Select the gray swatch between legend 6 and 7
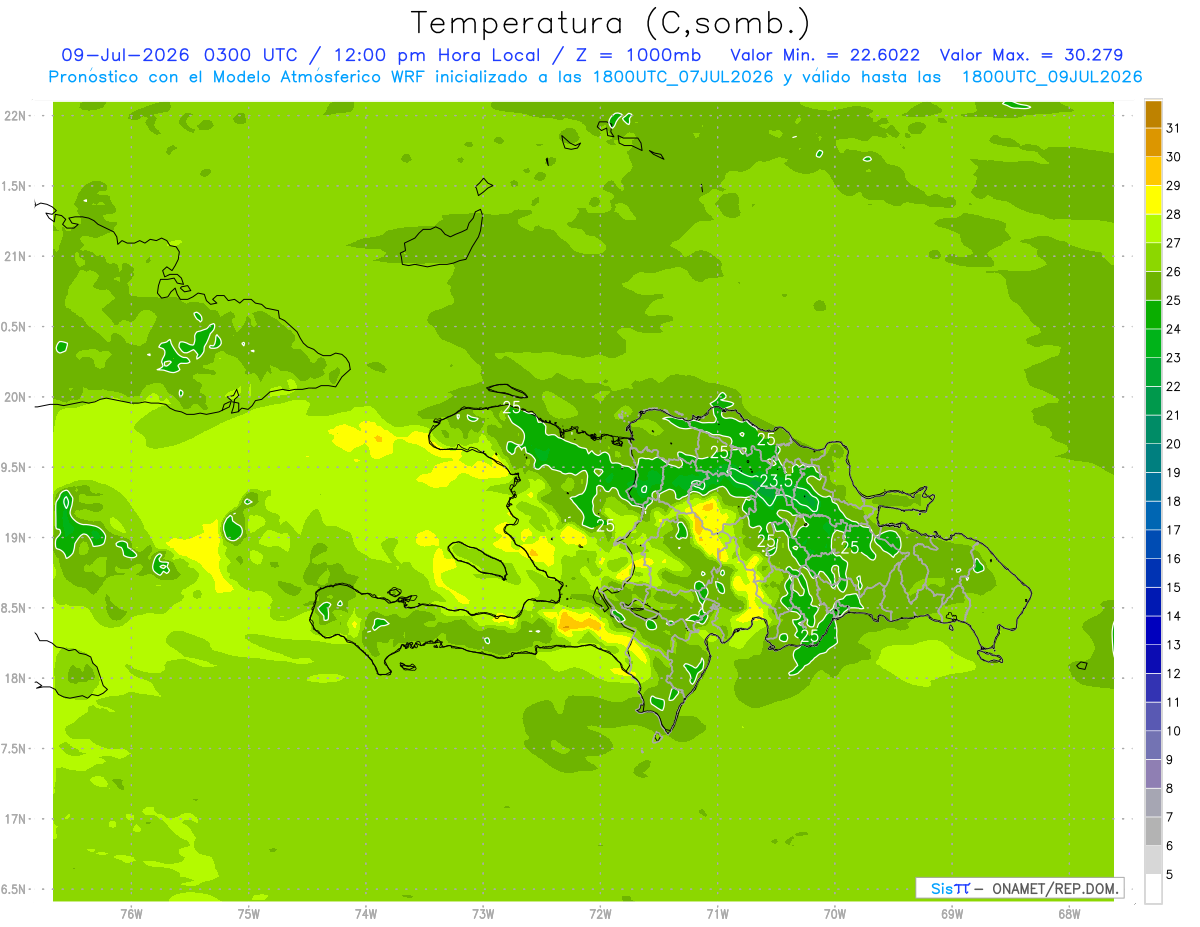Image resolution: width=1200 pixels, height=927 pixels. point(1153,832)
